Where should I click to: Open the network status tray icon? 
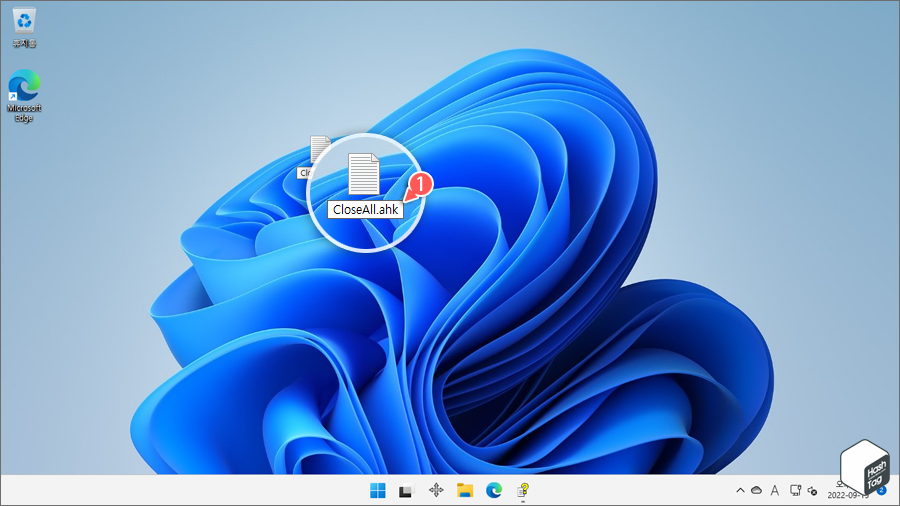tap(795, 490)
